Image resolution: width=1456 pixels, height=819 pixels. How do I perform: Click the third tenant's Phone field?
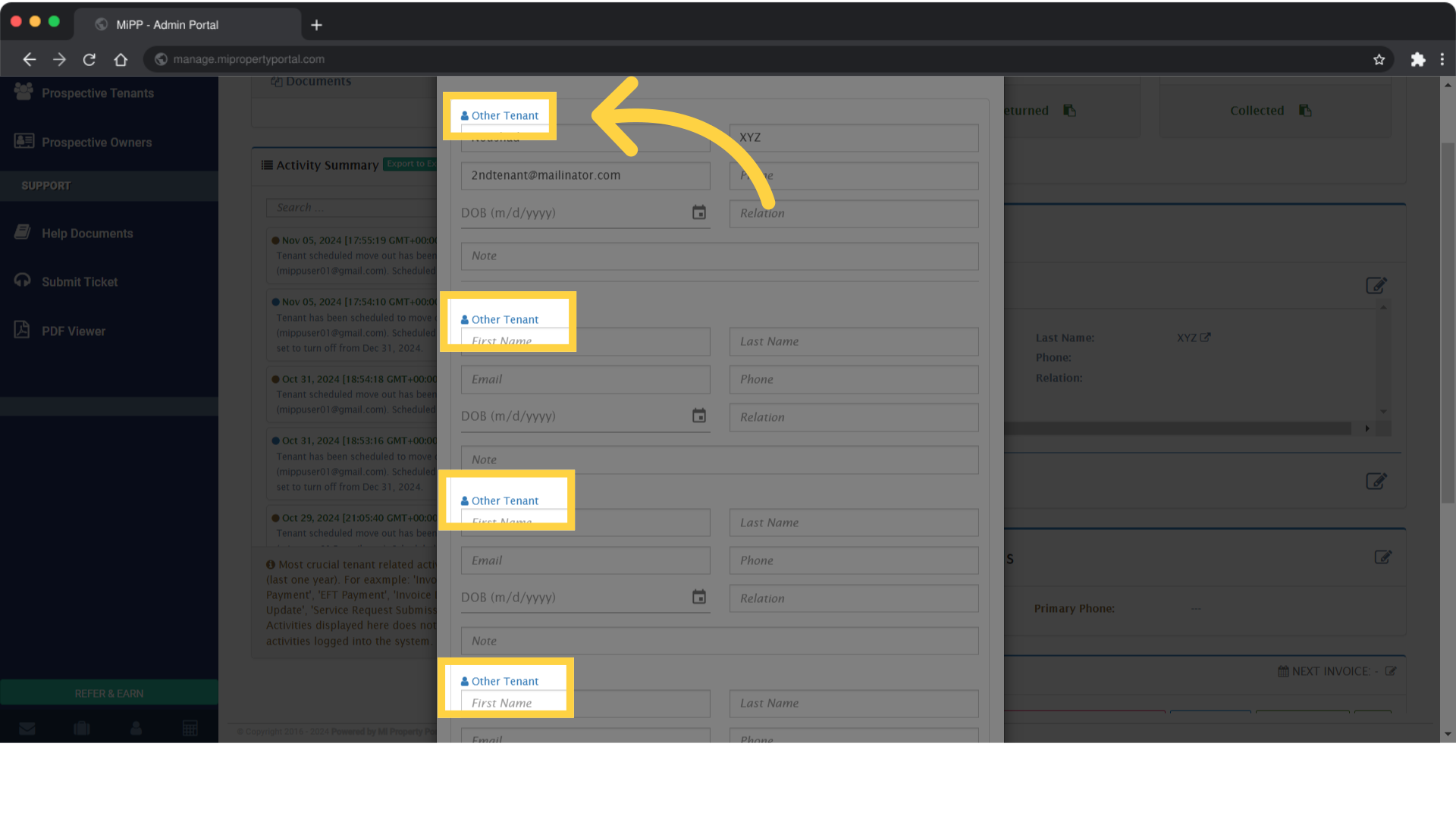[854, 561]
